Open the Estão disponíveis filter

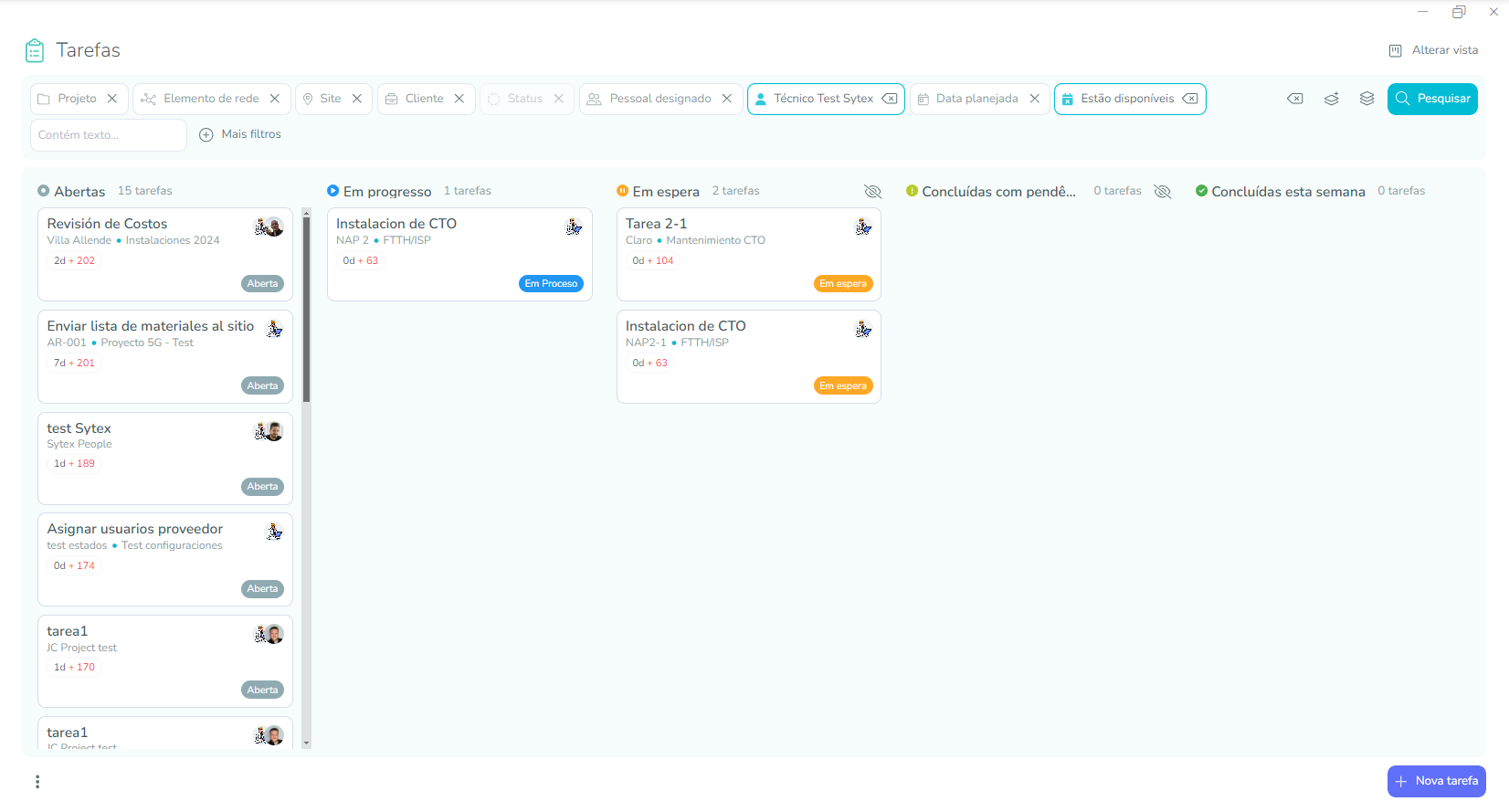(x=1118, y=99)
